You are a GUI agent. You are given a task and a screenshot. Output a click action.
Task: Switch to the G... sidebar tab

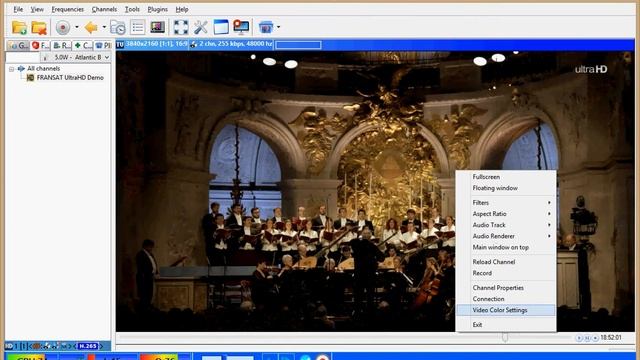(18, 45)
